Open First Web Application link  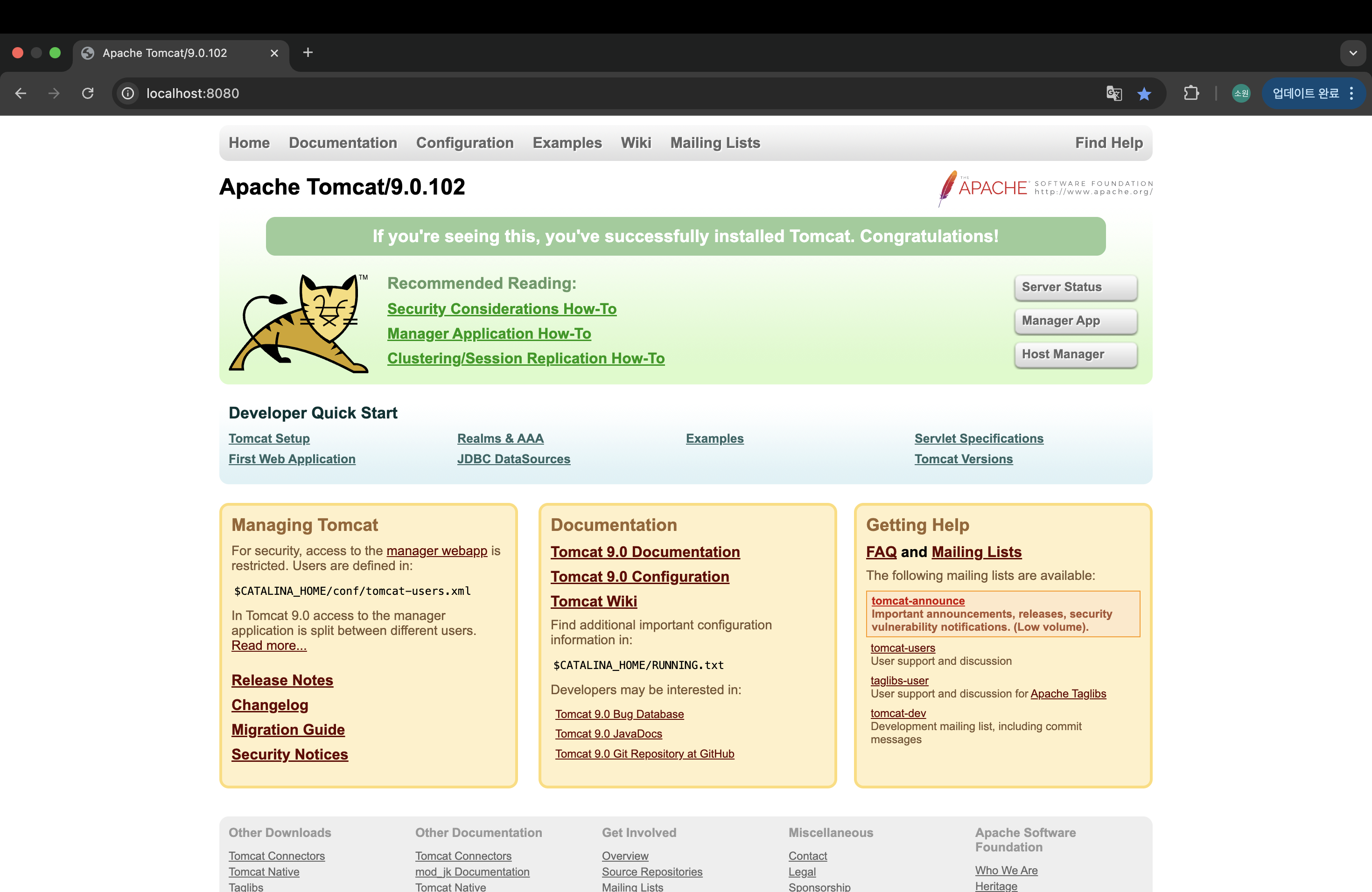coord(292,459)
